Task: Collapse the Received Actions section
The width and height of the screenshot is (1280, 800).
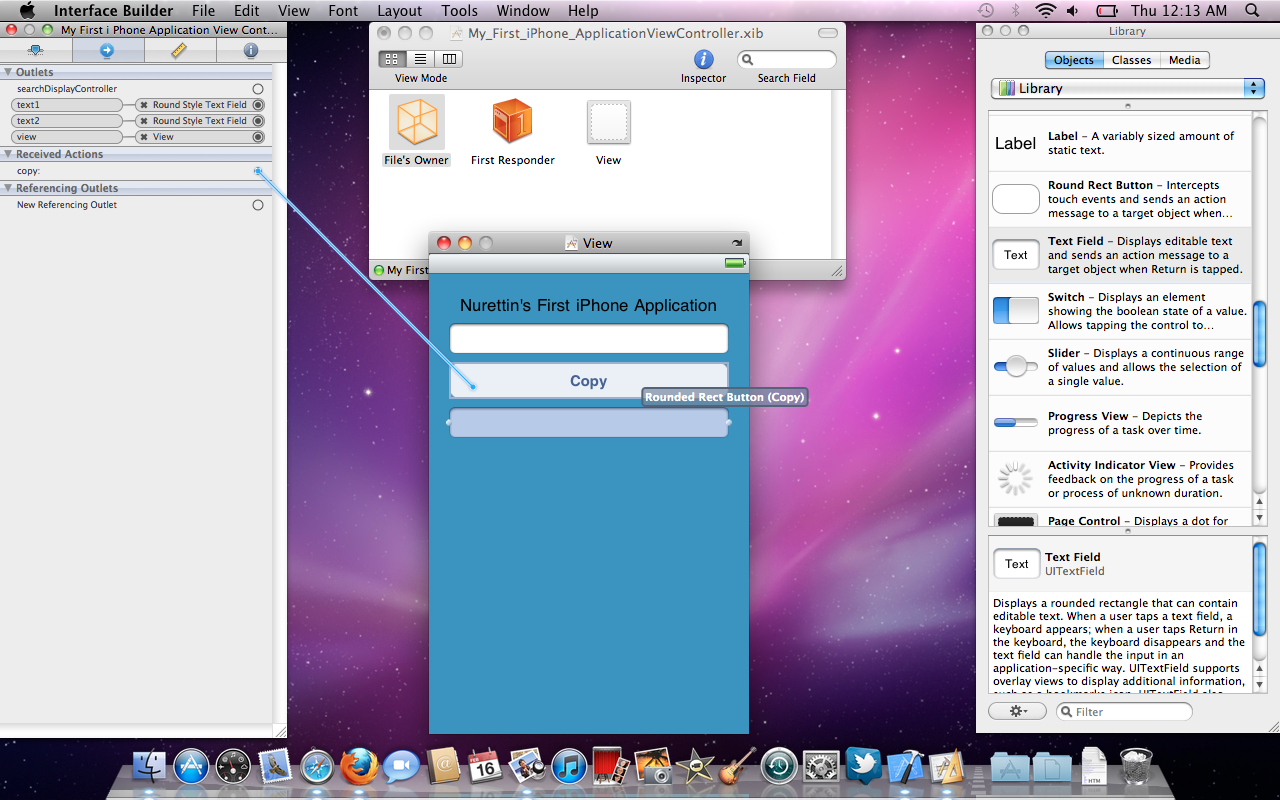Action: [8, 154]
